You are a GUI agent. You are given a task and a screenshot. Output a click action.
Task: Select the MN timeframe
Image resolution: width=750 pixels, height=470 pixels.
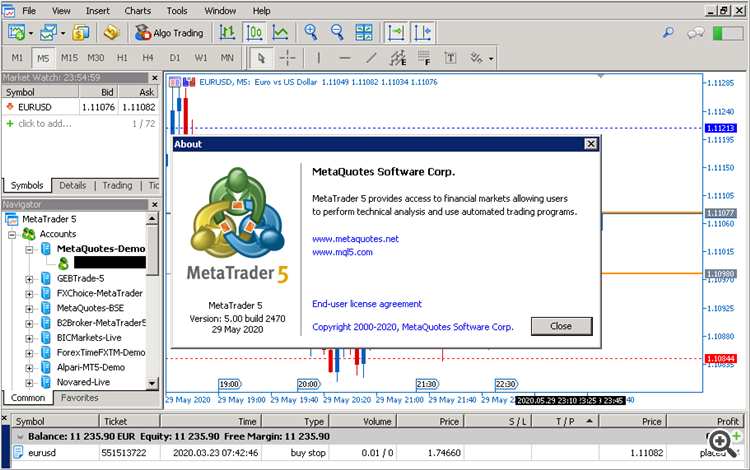(x=227, y=58)
